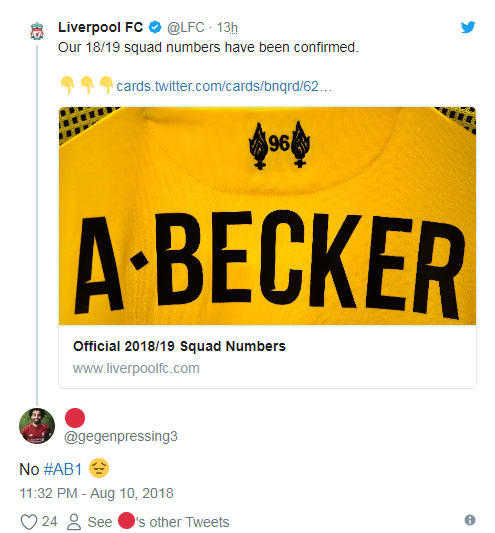Open the 13h timestamp link
Image resolution: width=495 pixels, height=533 pixels.
click(227, 28)
